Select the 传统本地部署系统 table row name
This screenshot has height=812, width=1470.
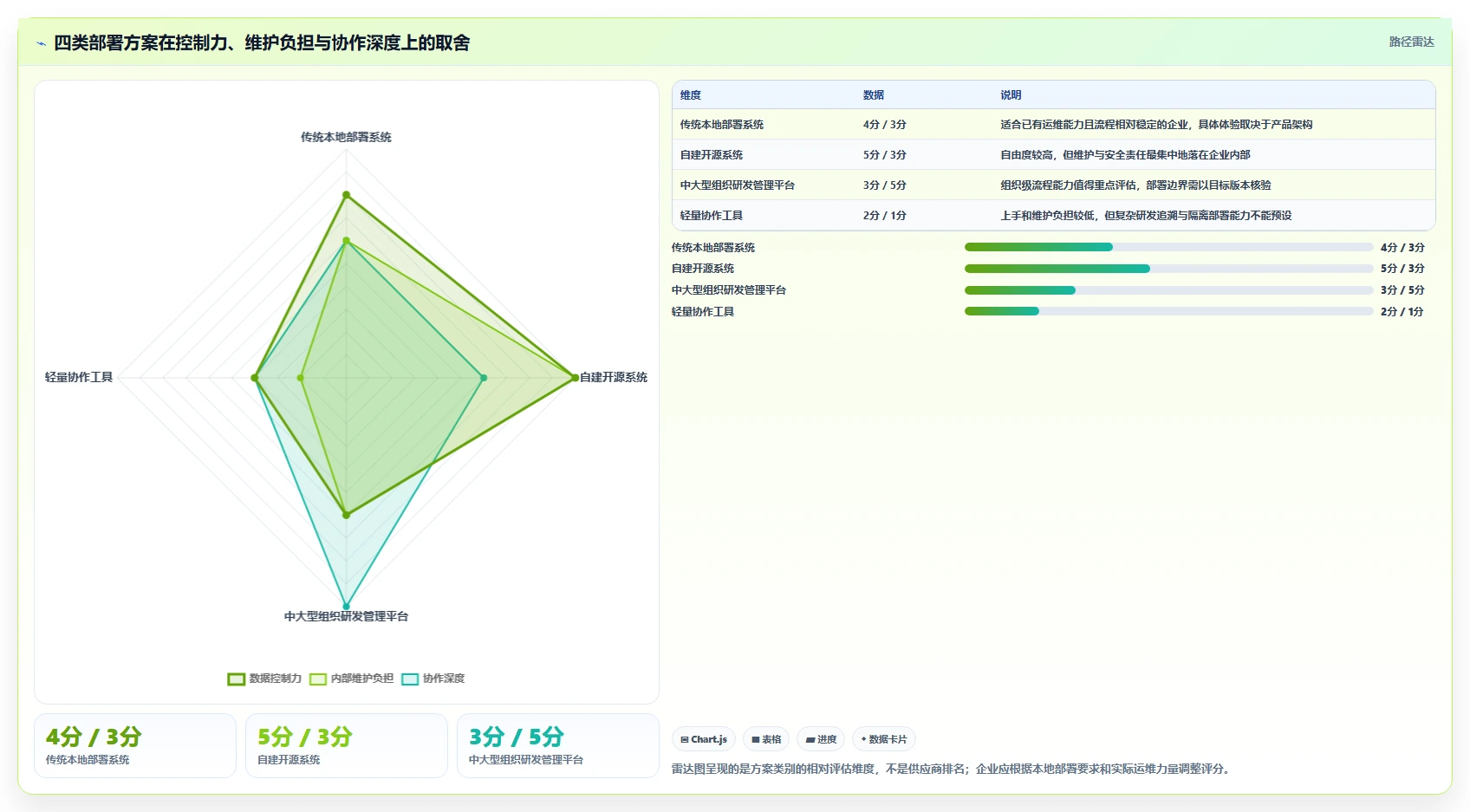722,125
